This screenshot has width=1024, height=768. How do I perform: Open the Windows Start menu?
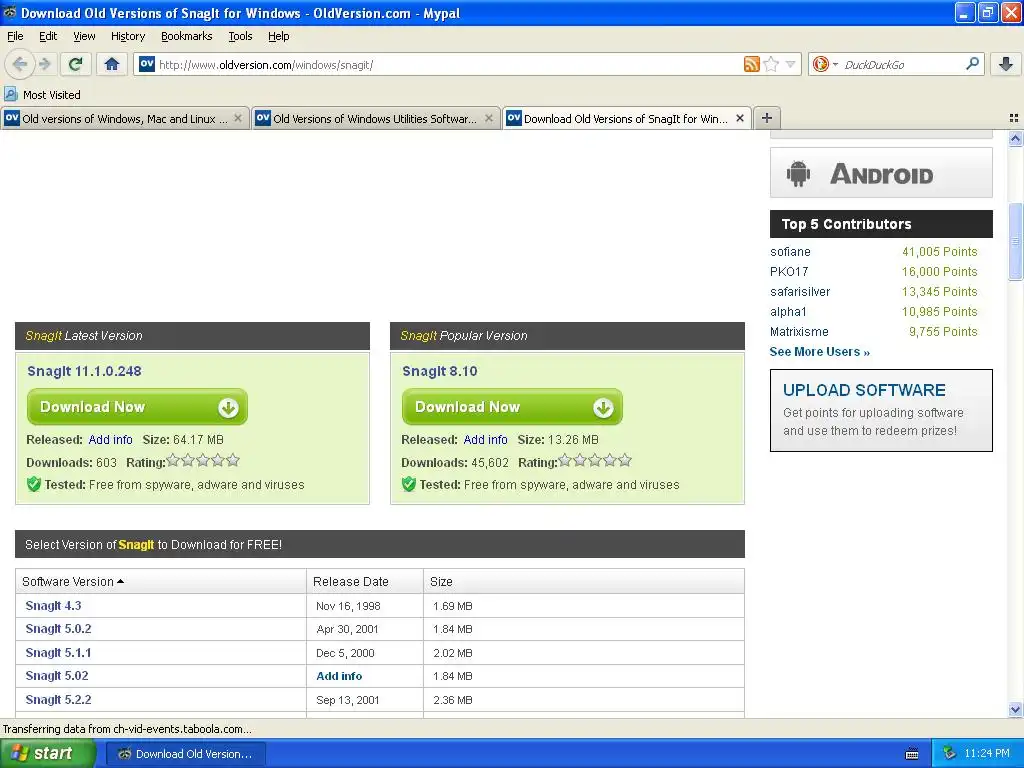click(x=48, y=754)
